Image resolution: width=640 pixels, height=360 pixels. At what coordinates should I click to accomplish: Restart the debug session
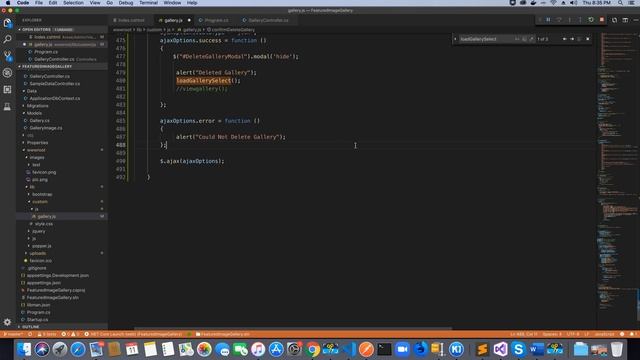point(591,20)
